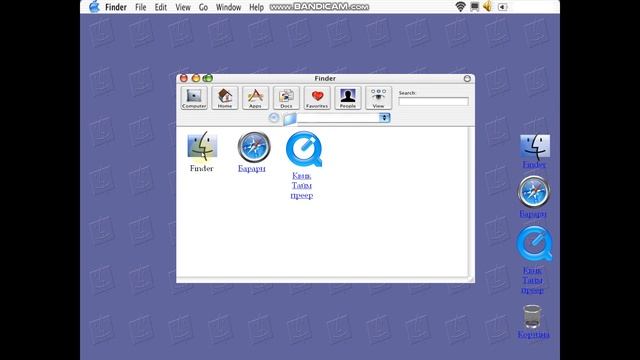Viewport: 640px width, 360px height.
Task: Click the folder icon next to the path field
Action: coord(289,119)
